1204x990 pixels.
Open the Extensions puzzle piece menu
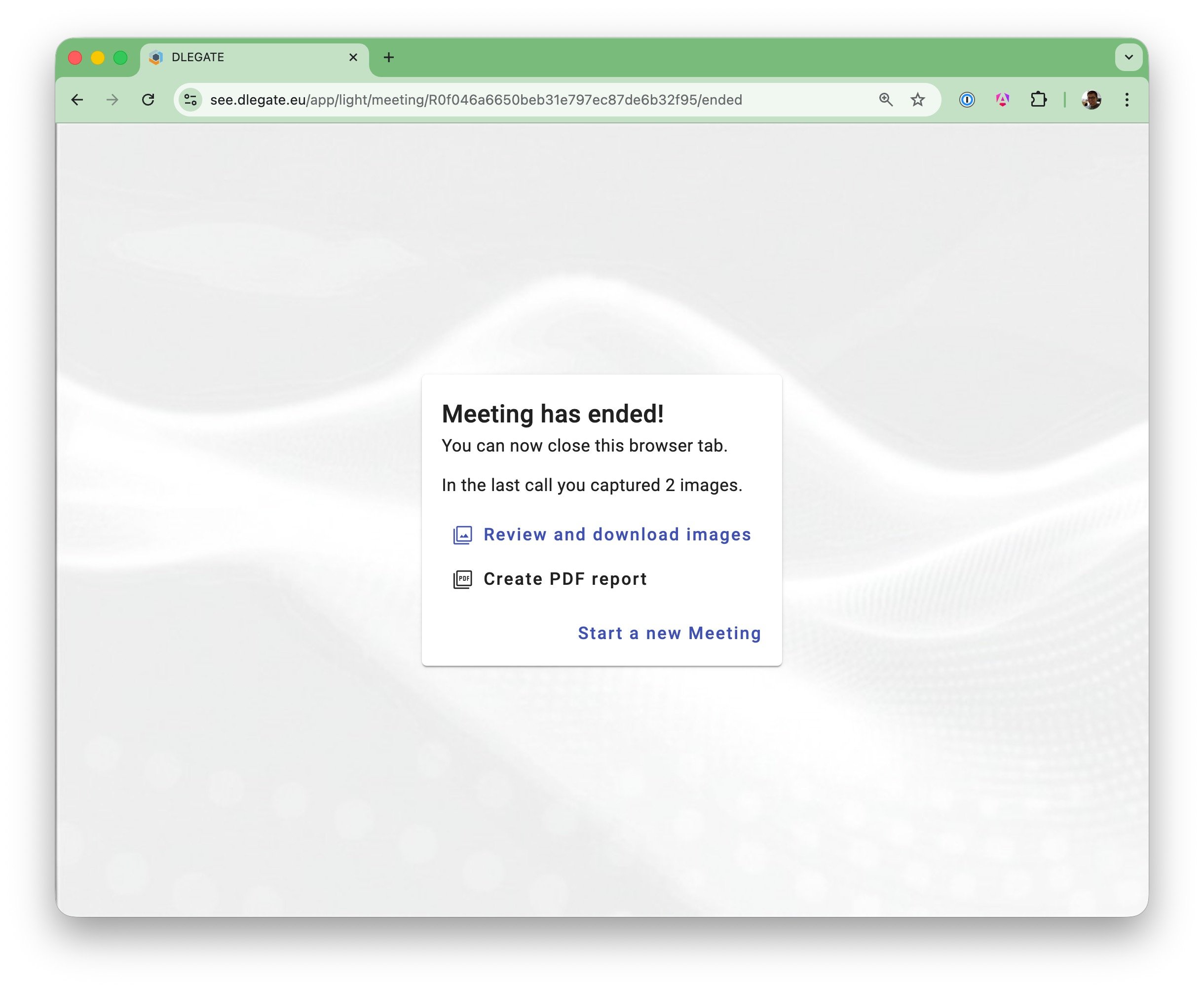pyautogui.click(x=1038, y=100)
